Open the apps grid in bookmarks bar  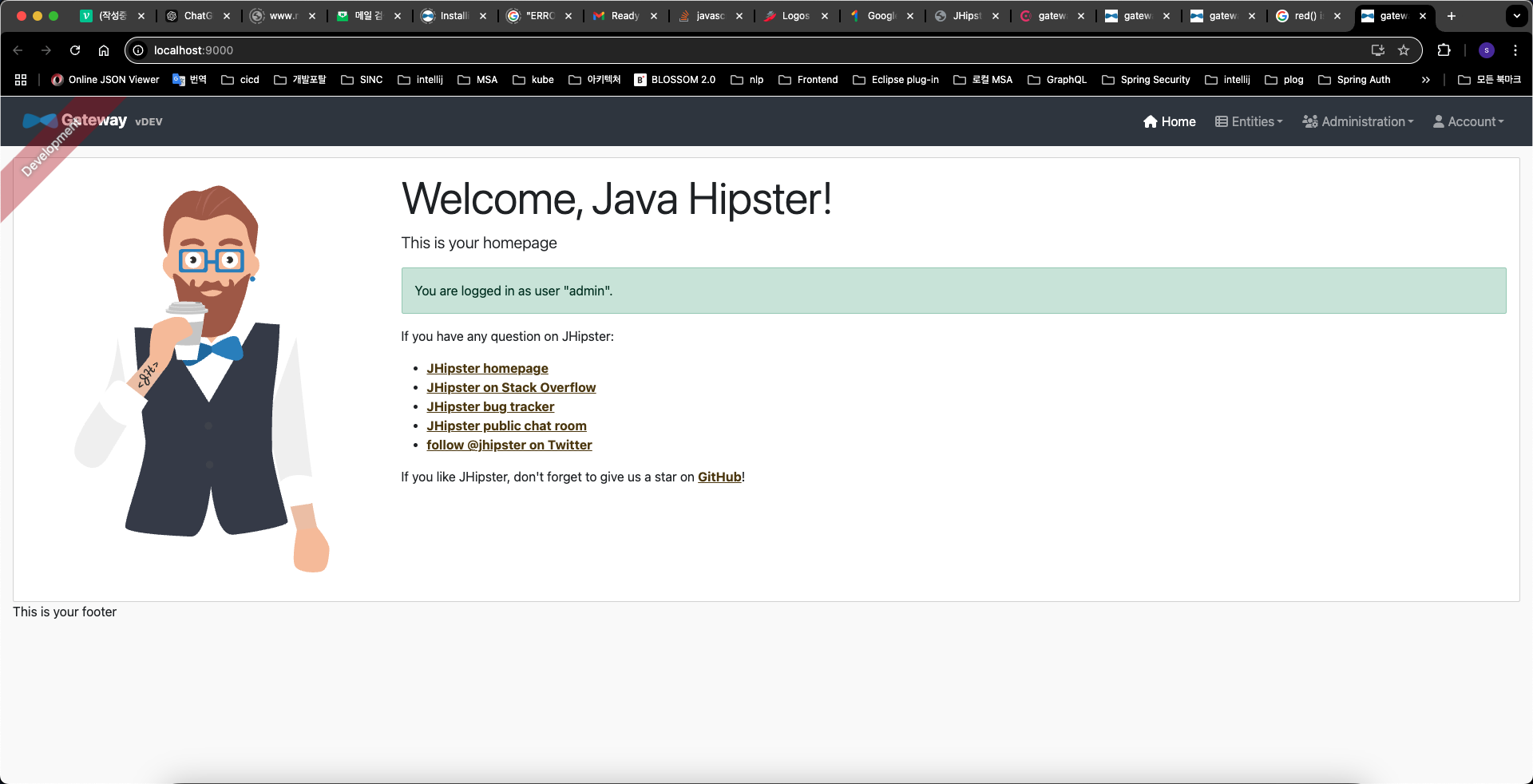pos(21,80)
